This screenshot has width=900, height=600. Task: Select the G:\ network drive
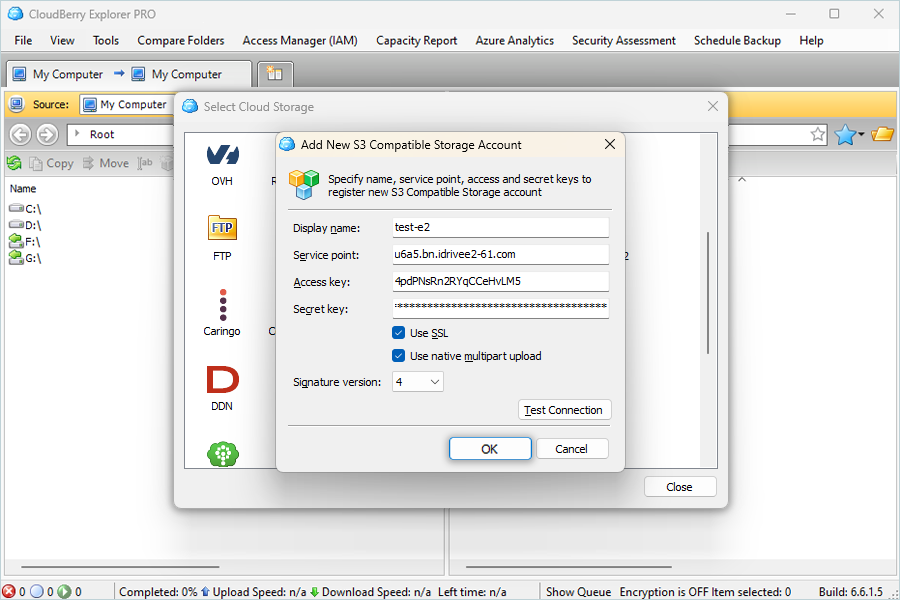click(x=25, y=258)
